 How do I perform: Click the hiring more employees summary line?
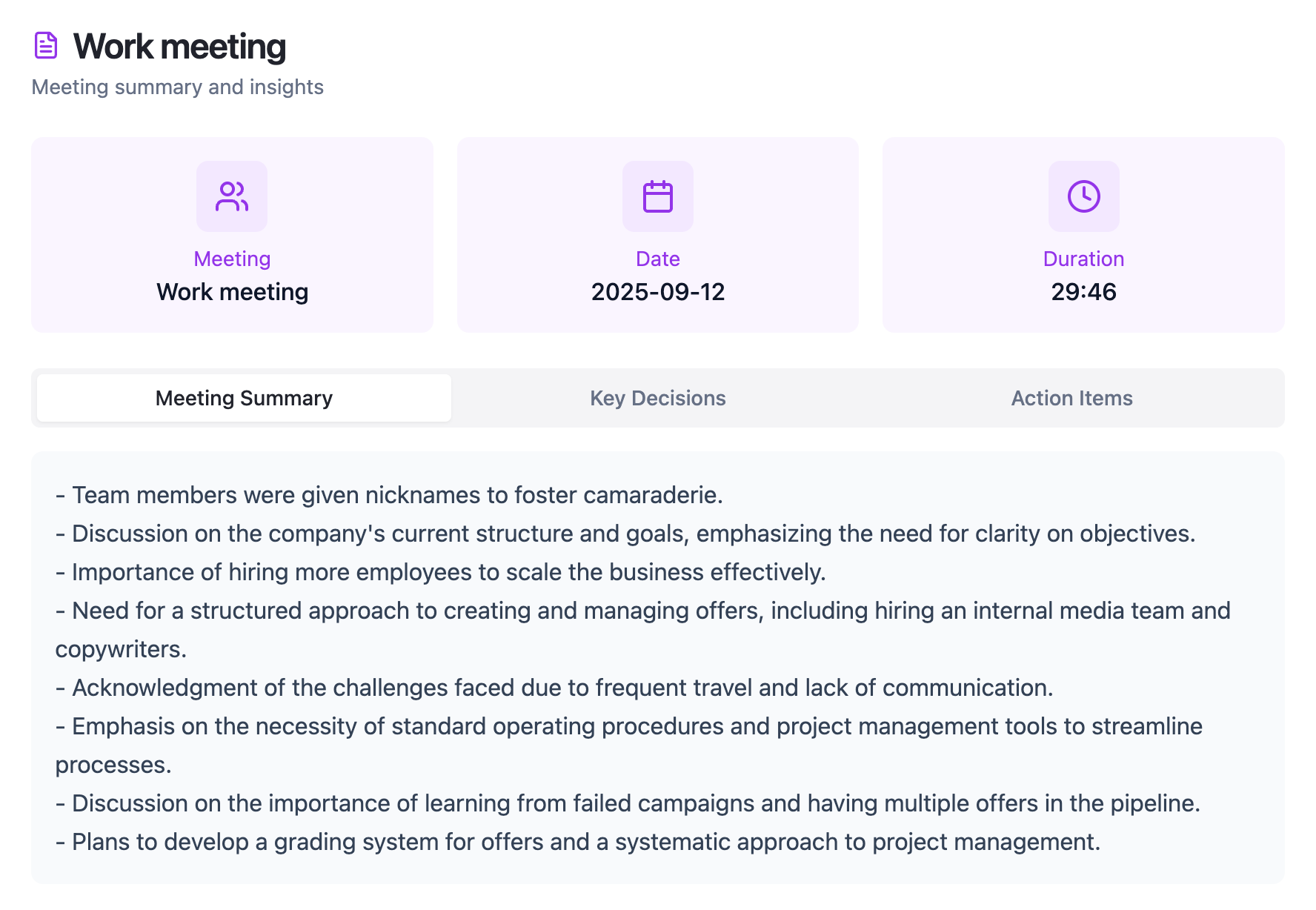coord(441,572)
